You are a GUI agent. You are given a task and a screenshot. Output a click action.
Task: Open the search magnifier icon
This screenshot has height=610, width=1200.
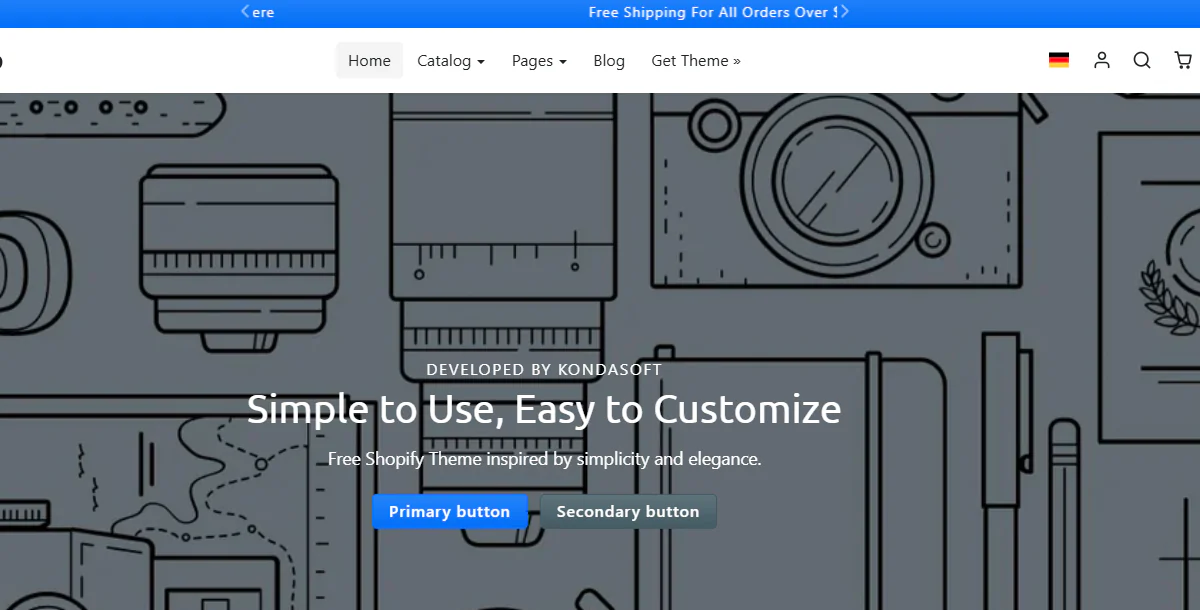(x=1142, y=60)
